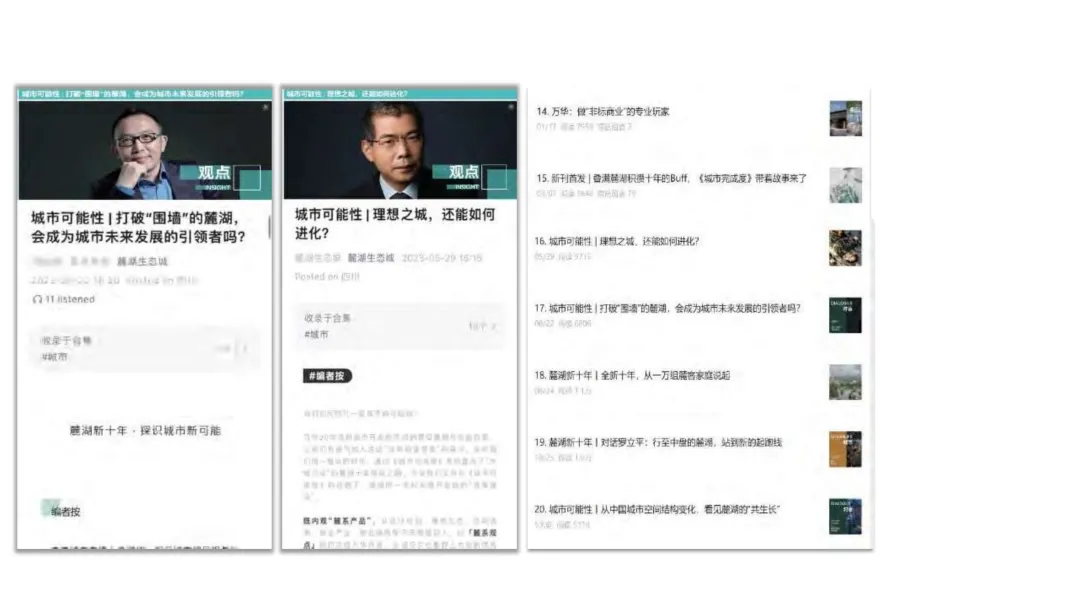The height and width of the screenshot is (608, 1080).
Task: Click the thumbnail for list item 17
Action: click(x=845, y=315)
